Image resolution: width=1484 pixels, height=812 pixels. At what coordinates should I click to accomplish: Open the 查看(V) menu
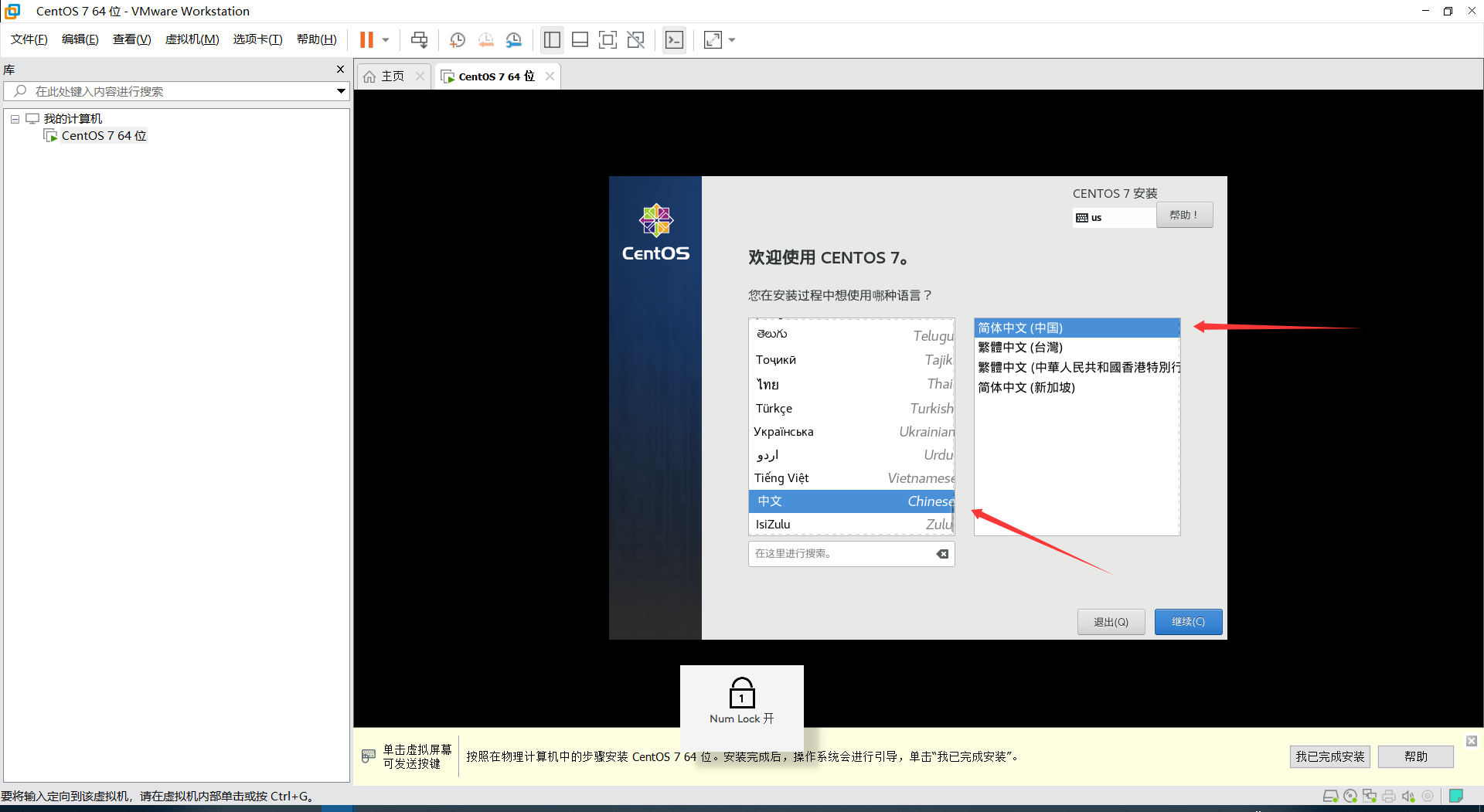click(132, 39)
